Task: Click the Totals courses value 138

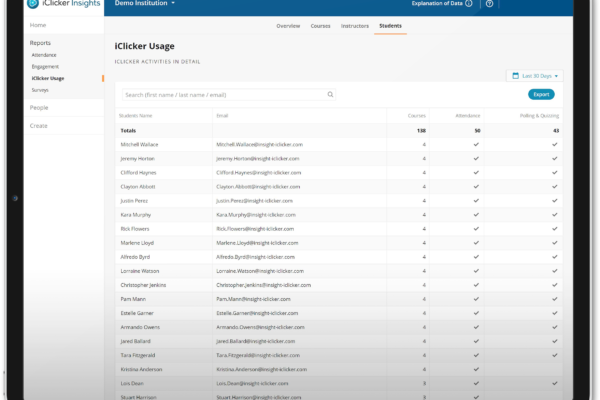Action: tap(421, 131)
